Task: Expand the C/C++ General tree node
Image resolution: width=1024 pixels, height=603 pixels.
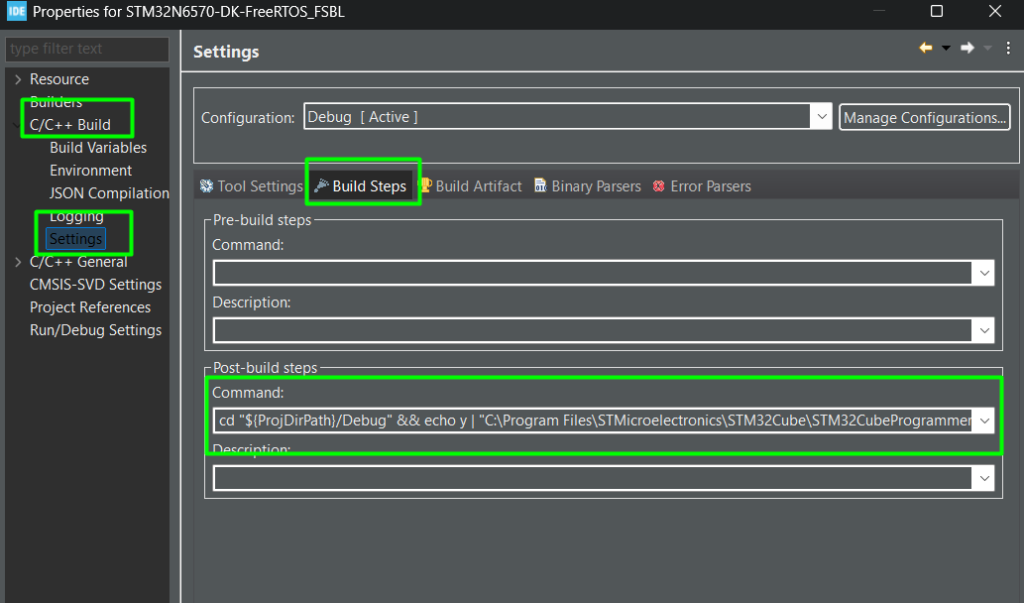Action: tap(18, 262)
